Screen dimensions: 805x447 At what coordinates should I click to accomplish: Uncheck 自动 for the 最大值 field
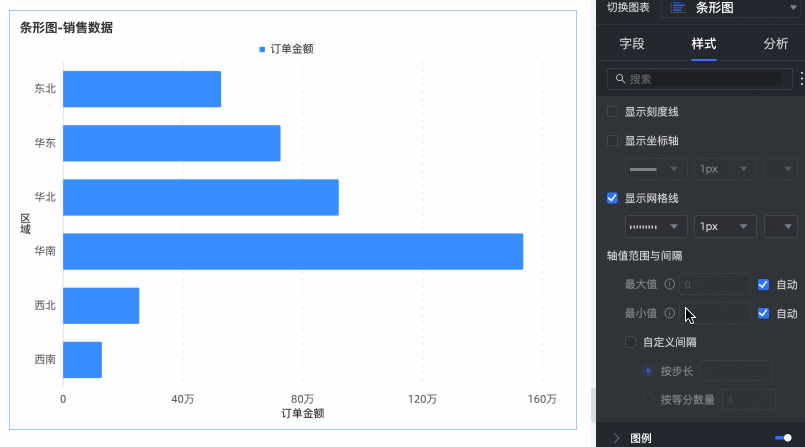763,284
